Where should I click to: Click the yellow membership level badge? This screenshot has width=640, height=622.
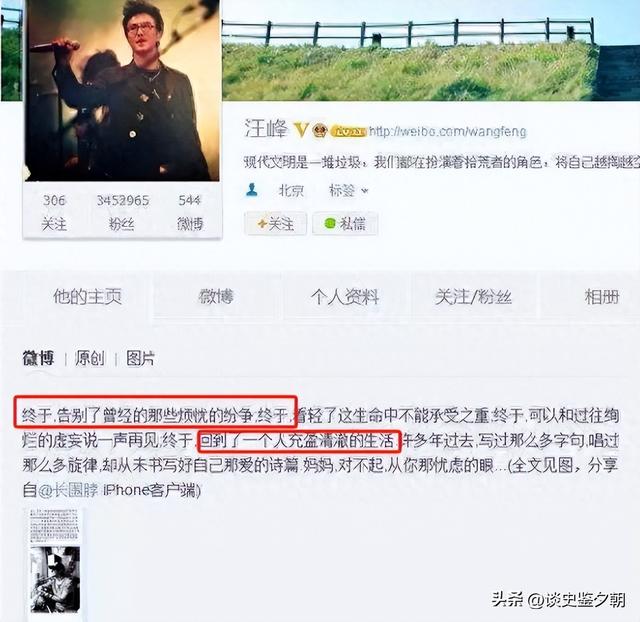click(348, 132)
